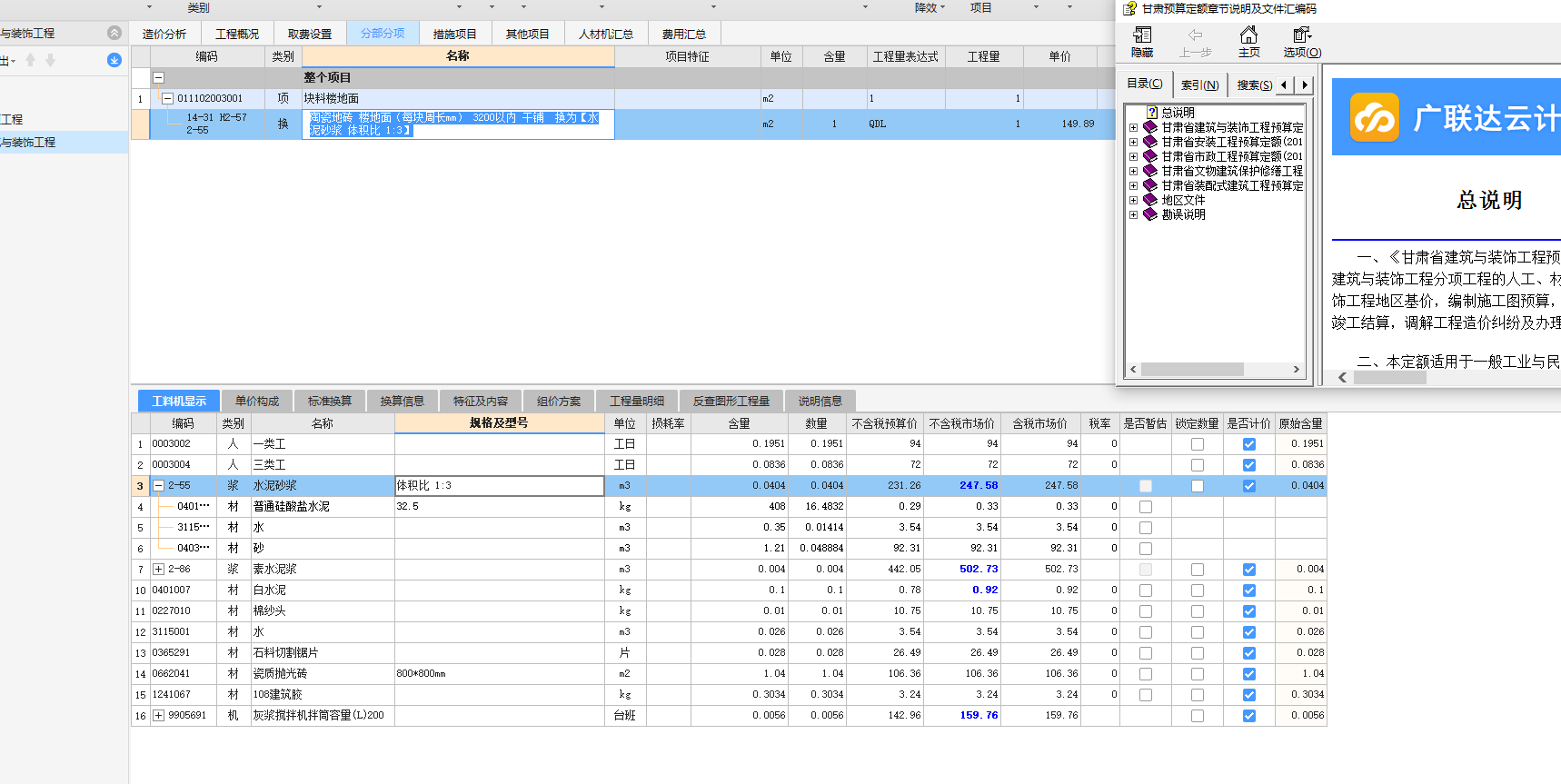Select the 标准换算 lower tab
The height and width of the screenshot is (784, 1561).
tap(330, 401)
